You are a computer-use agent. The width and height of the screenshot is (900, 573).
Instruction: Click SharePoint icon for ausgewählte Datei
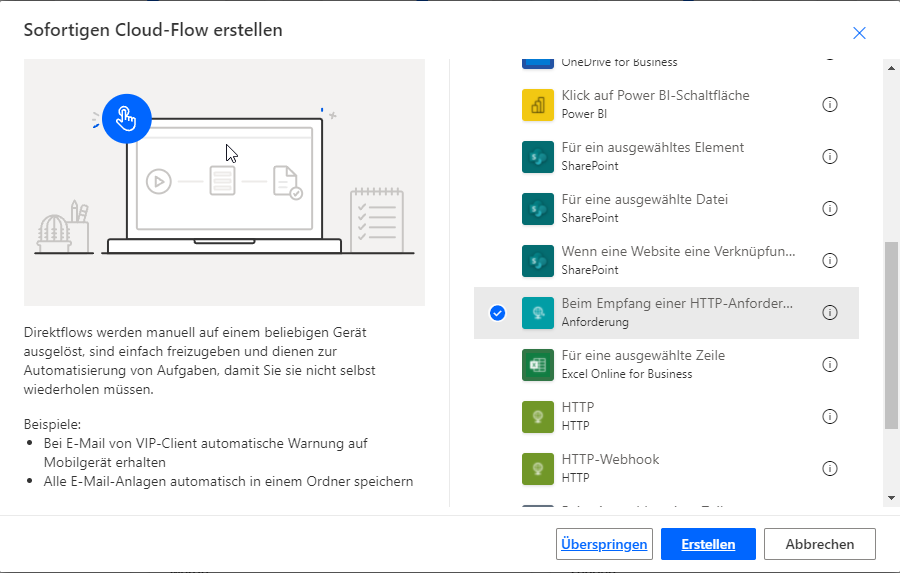tap(538, 209)
